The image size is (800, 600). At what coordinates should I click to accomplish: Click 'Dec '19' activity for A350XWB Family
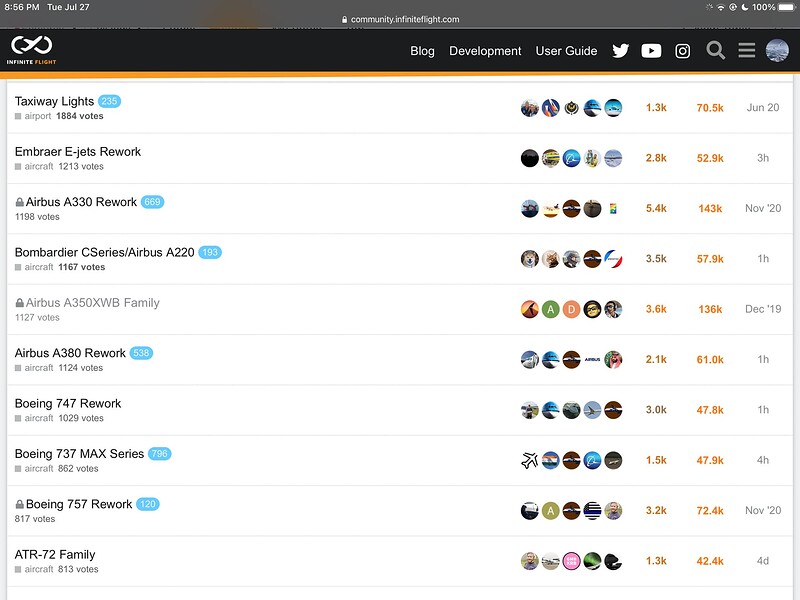click(x=763, y=309)
